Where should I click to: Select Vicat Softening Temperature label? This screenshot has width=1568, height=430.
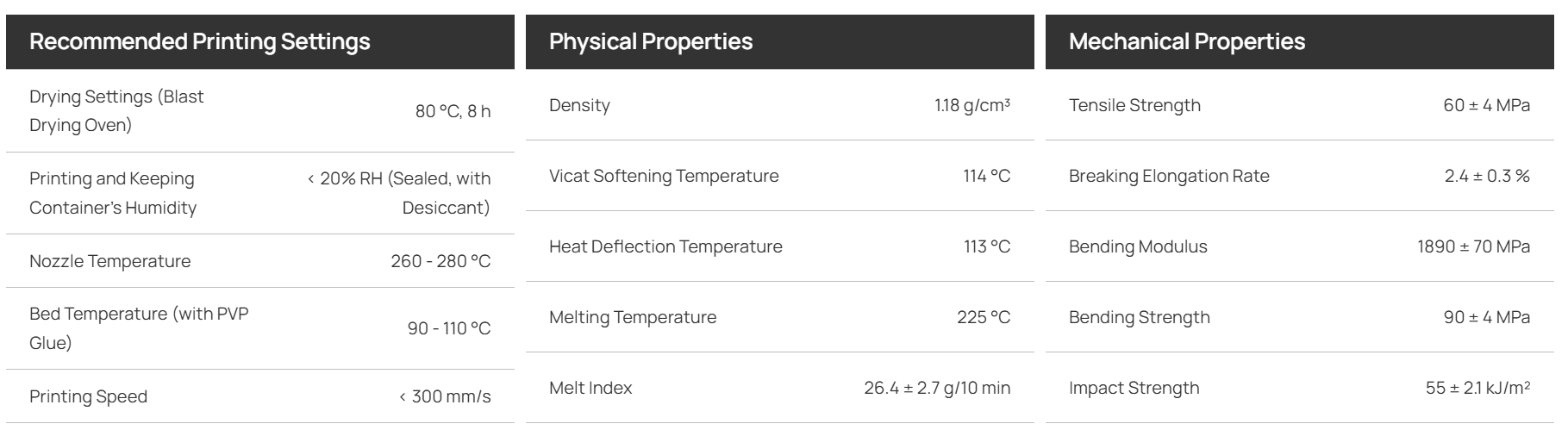click(664, 176)
